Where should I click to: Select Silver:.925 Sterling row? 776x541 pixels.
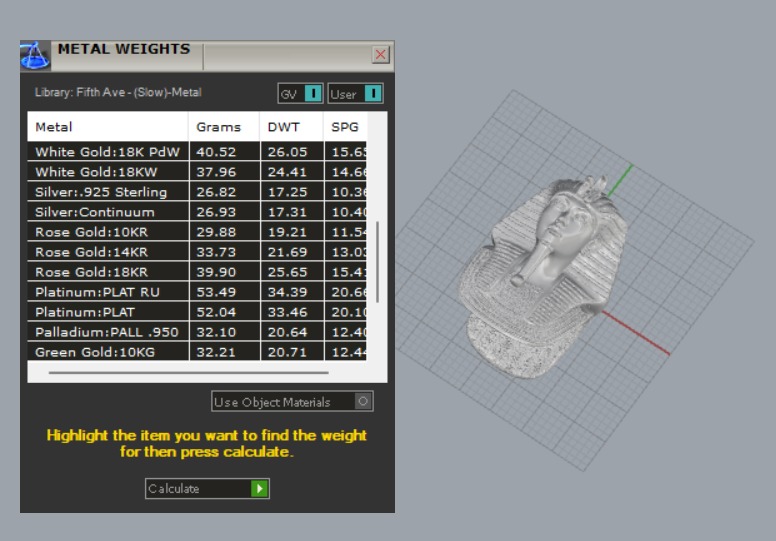(x=197, y=192)
